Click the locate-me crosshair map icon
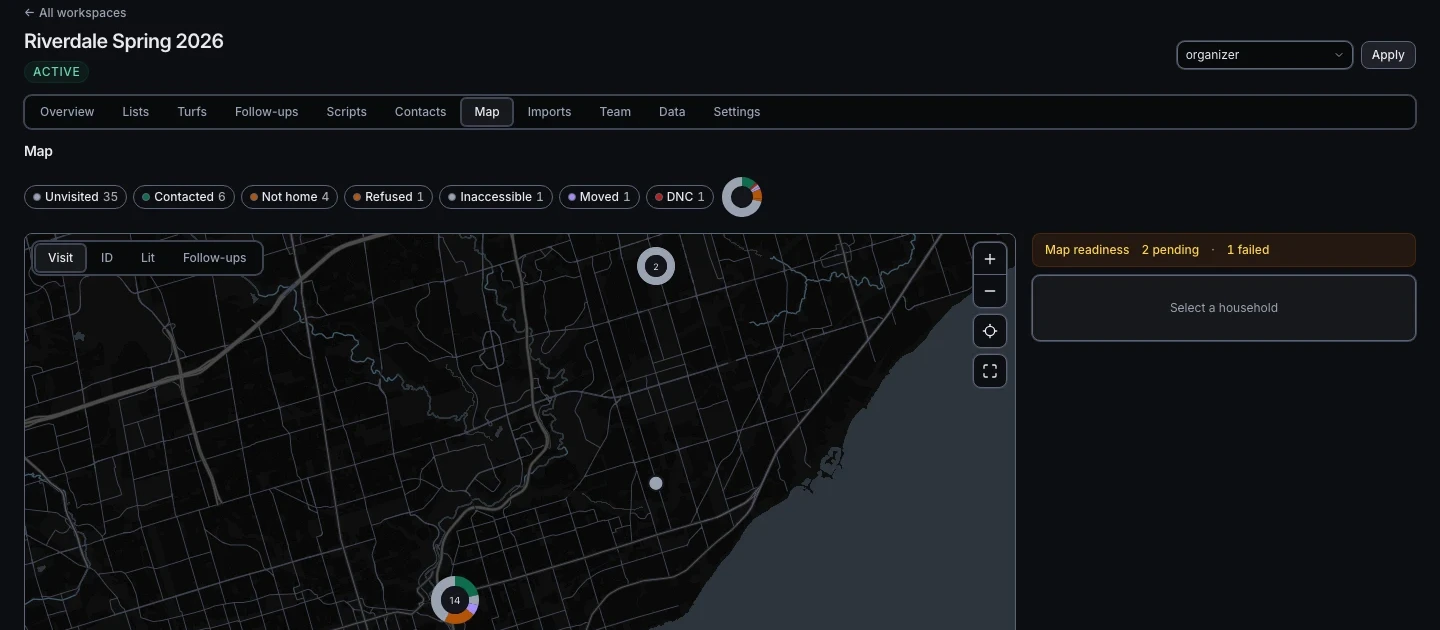This screenshot has height=630, width=1440. [990, 331]
